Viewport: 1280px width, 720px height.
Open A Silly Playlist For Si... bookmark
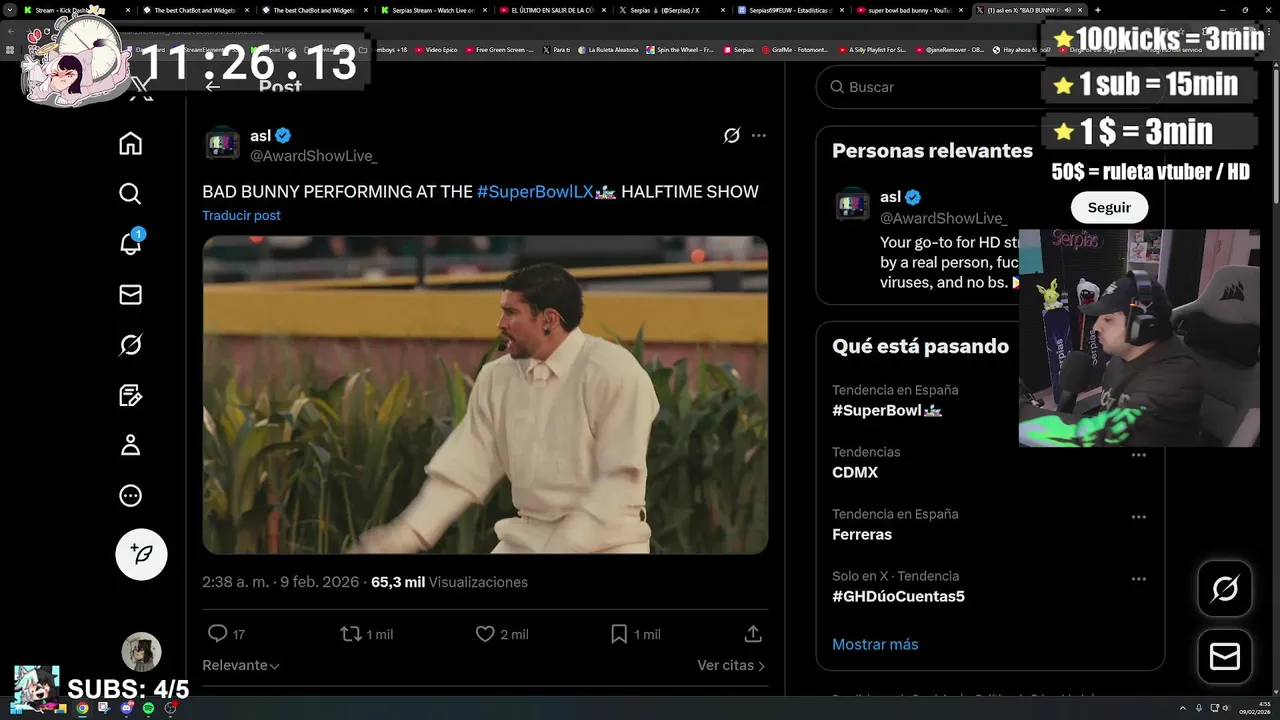(x=872, y=49)
